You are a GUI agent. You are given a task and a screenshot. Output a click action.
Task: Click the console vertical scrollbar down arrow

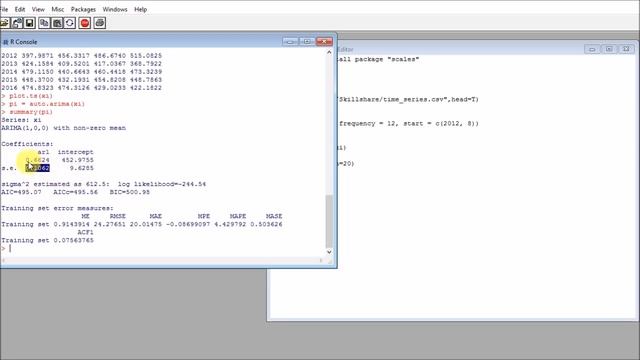tap(329, 252)
